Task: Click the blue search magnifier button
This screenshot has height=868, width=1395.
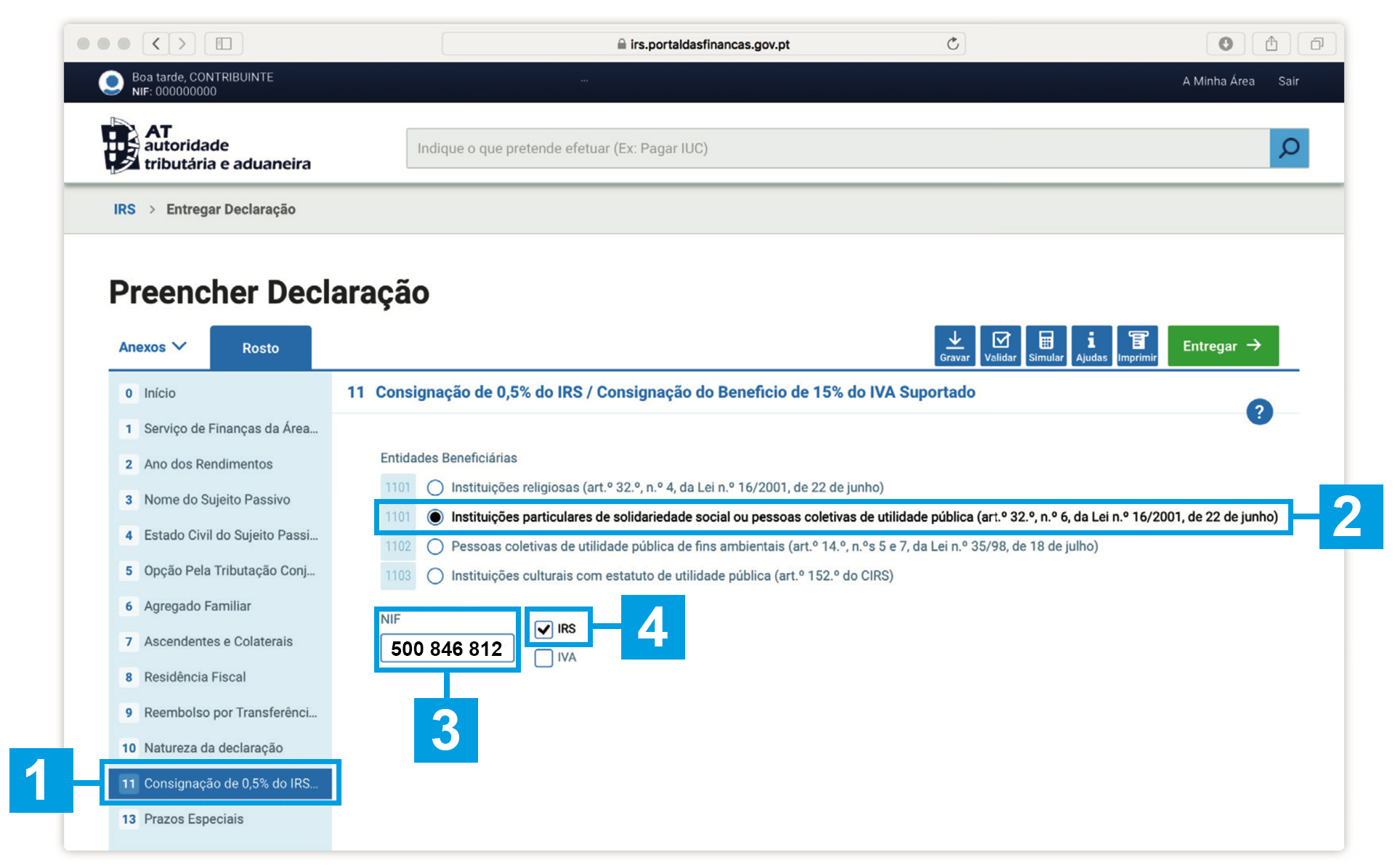Action: click(x=1289, y=148)
